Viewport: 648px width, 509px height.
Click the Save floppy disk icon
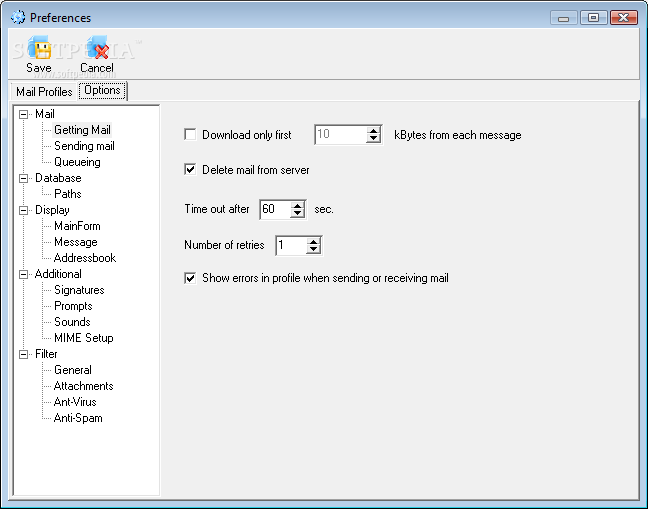click(39, 48)
